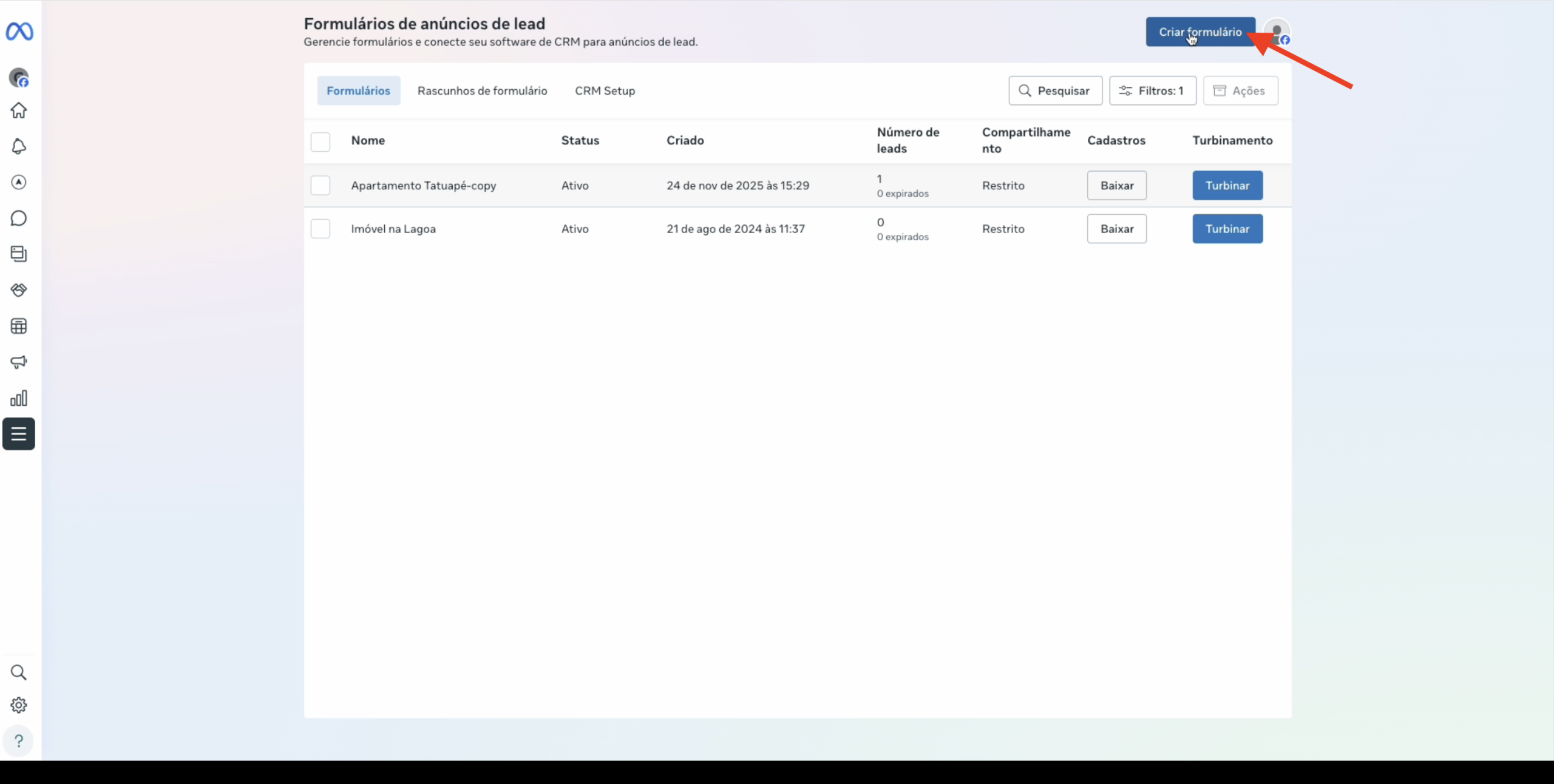Open the Home icon in sidebar

[x=19, y=110]
